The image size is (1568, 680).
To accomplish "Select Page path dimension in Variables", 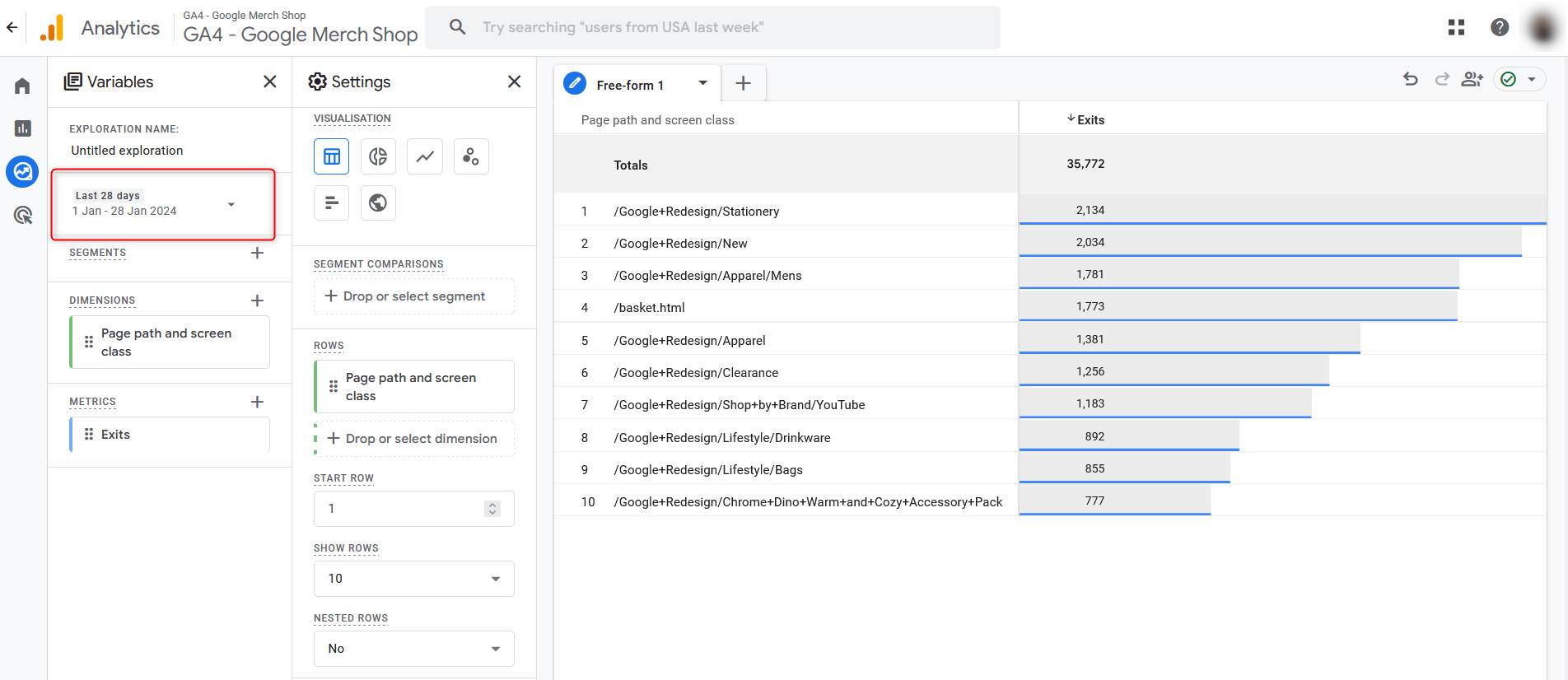I will [x=170, y=342].
